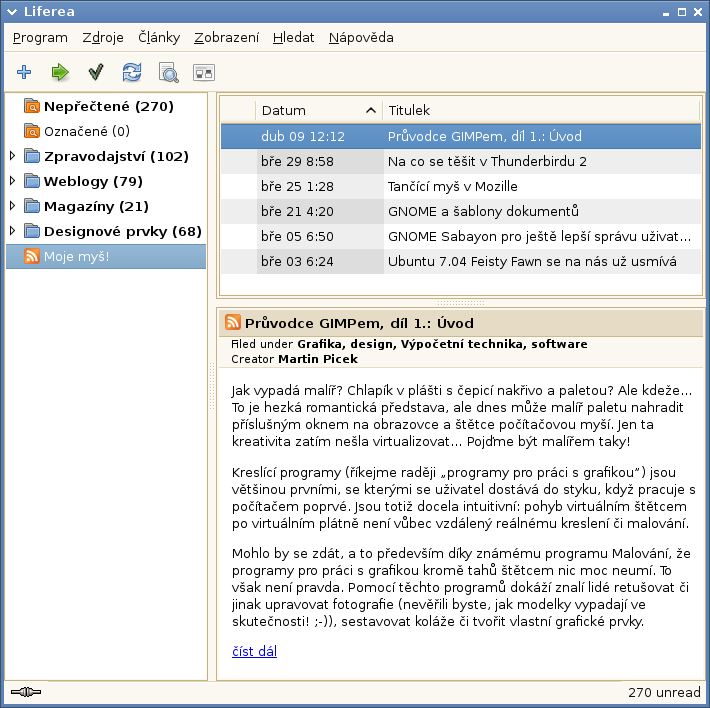Click the article headline Průvodce GIMPem, díl 1.: Úvod
Screen dimensions: 710x708
coord(359,323)
